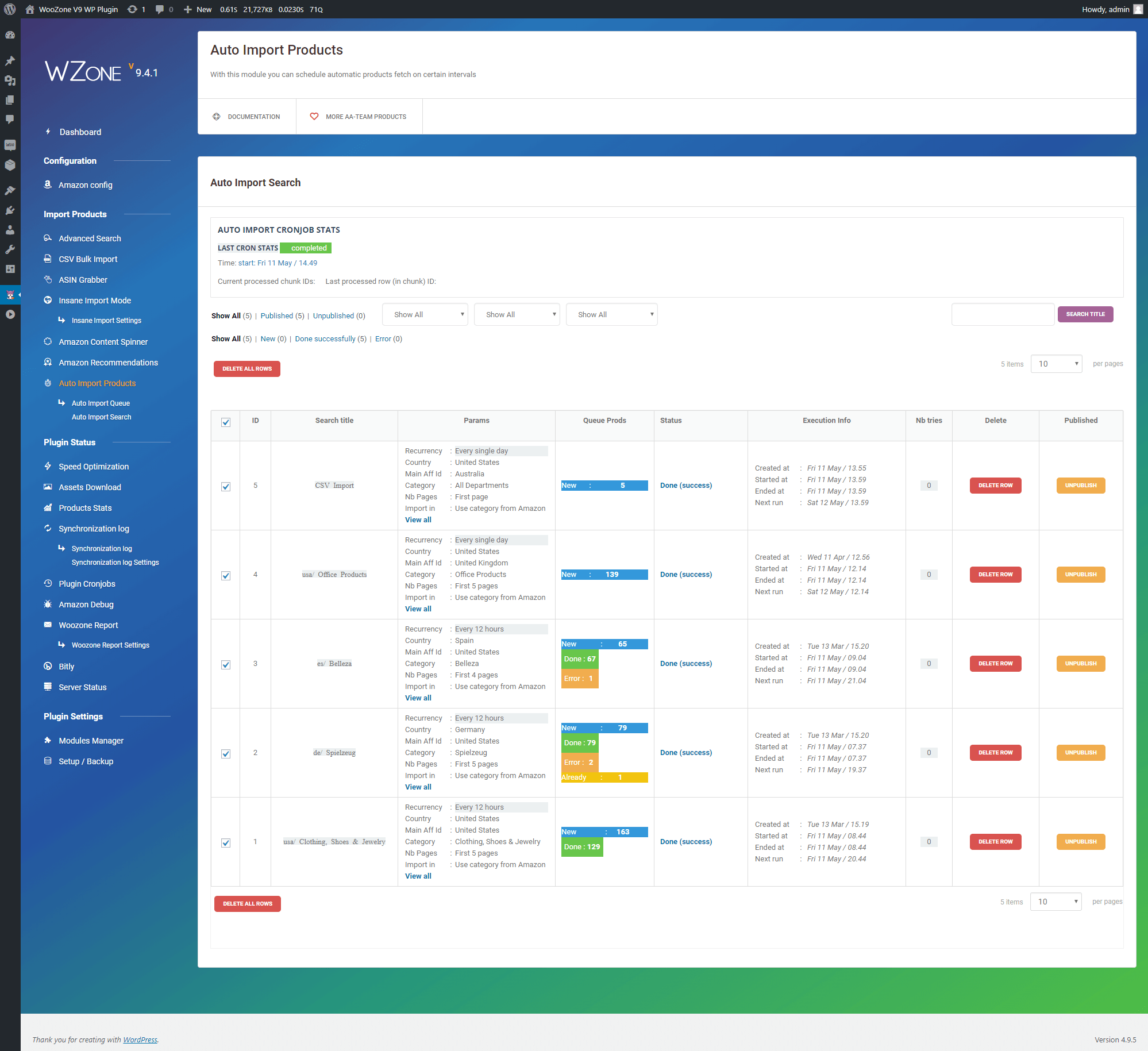The height and width of the screenshot is (1051, 1148).
Task: Open Setup / Backup menu item
Action: [86, 761]
